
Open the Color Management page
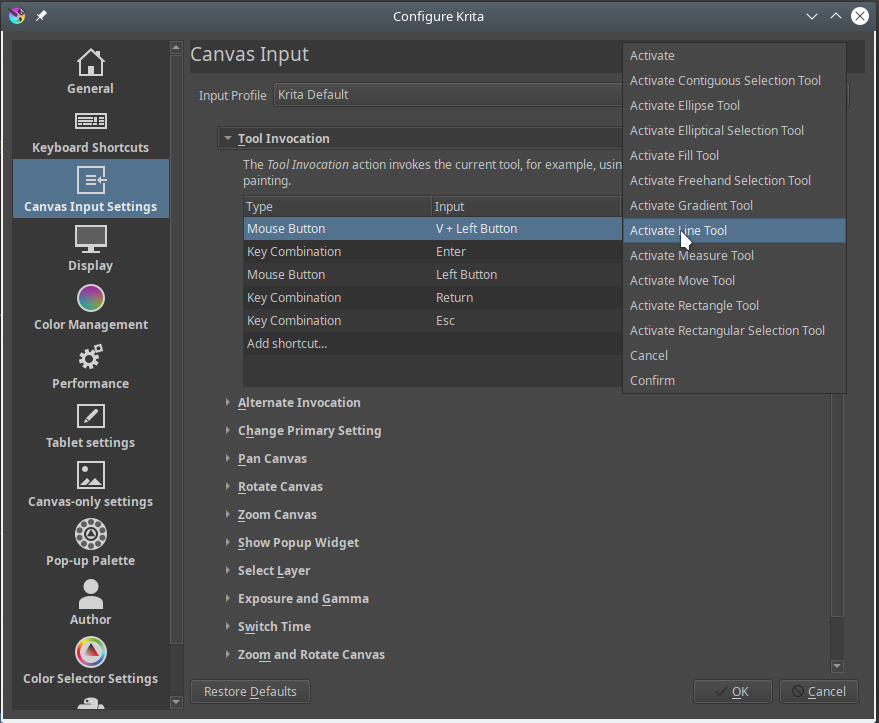tap(90, 307)
